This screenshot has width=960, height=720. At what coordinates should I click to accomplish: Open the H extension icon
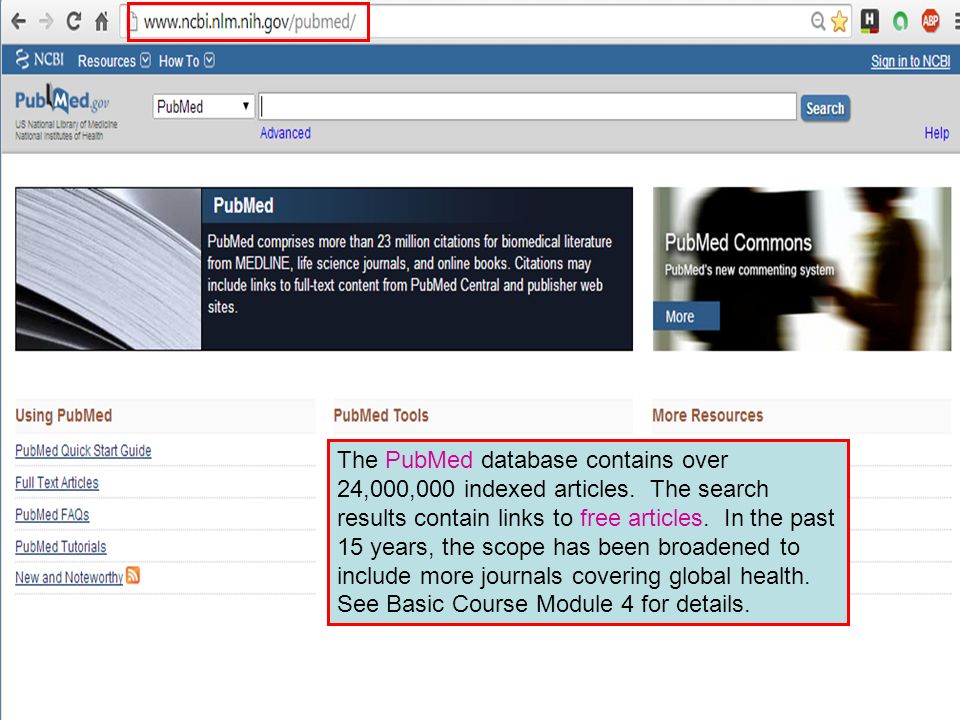coord(869,21)
